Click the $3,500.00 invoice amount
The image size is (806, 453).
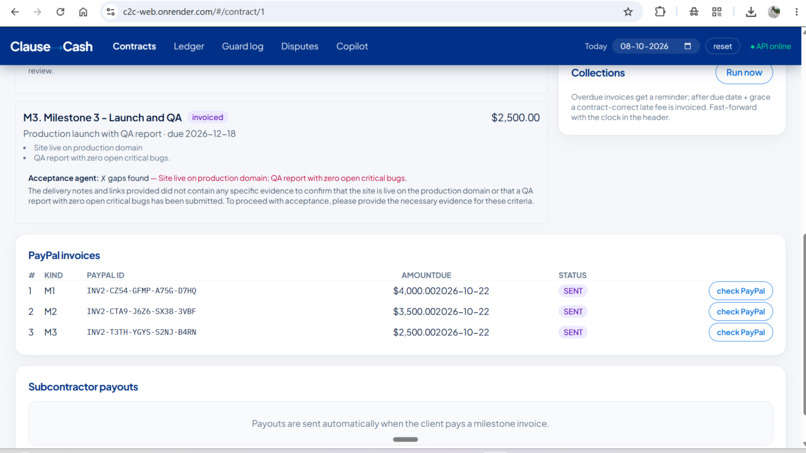point(415,312)
